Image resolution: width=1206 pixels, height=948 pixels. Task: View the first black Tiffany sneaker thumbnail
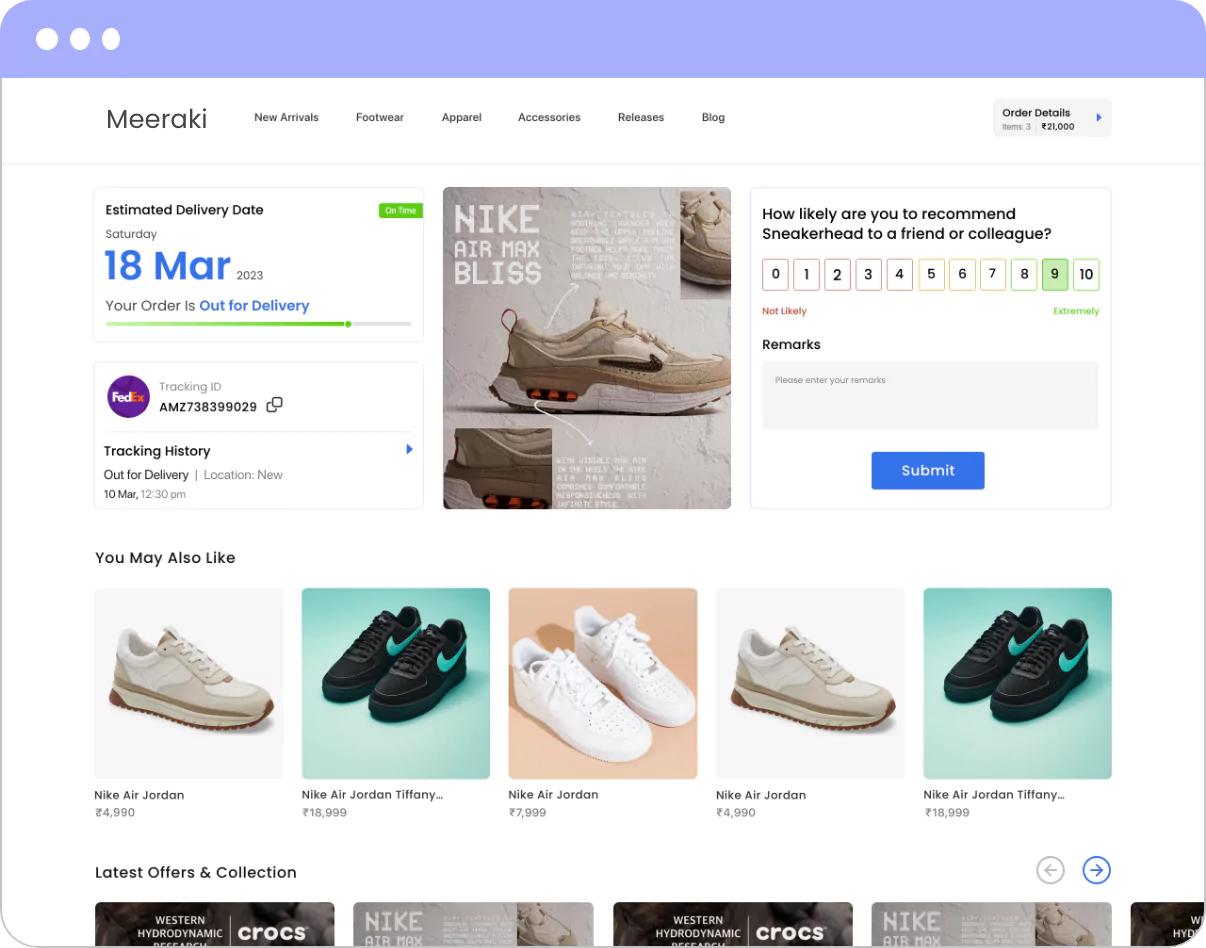click(396, 683)
